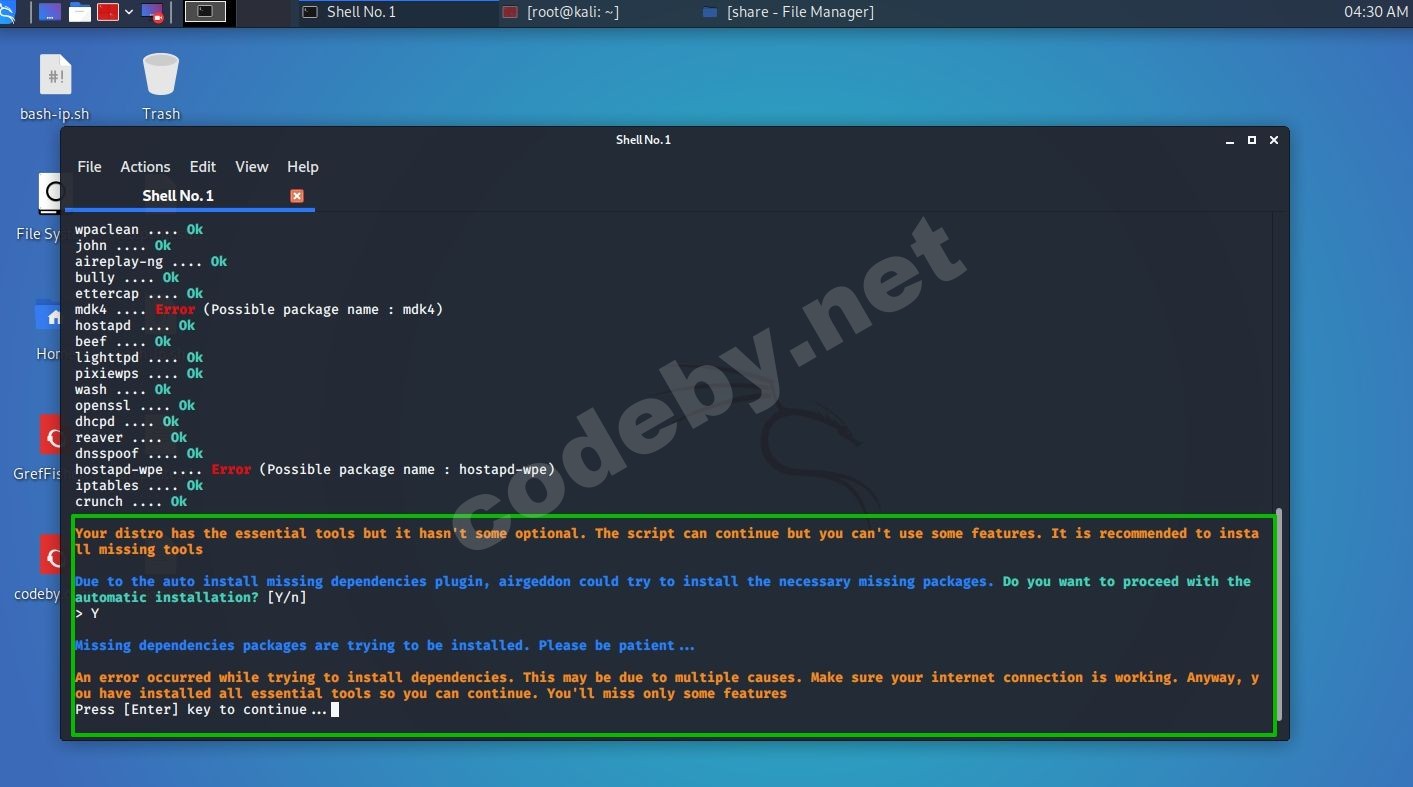Screen dimensions: 1413x787
Task: Open the File menu in terminal
Action: coord(89,167)
